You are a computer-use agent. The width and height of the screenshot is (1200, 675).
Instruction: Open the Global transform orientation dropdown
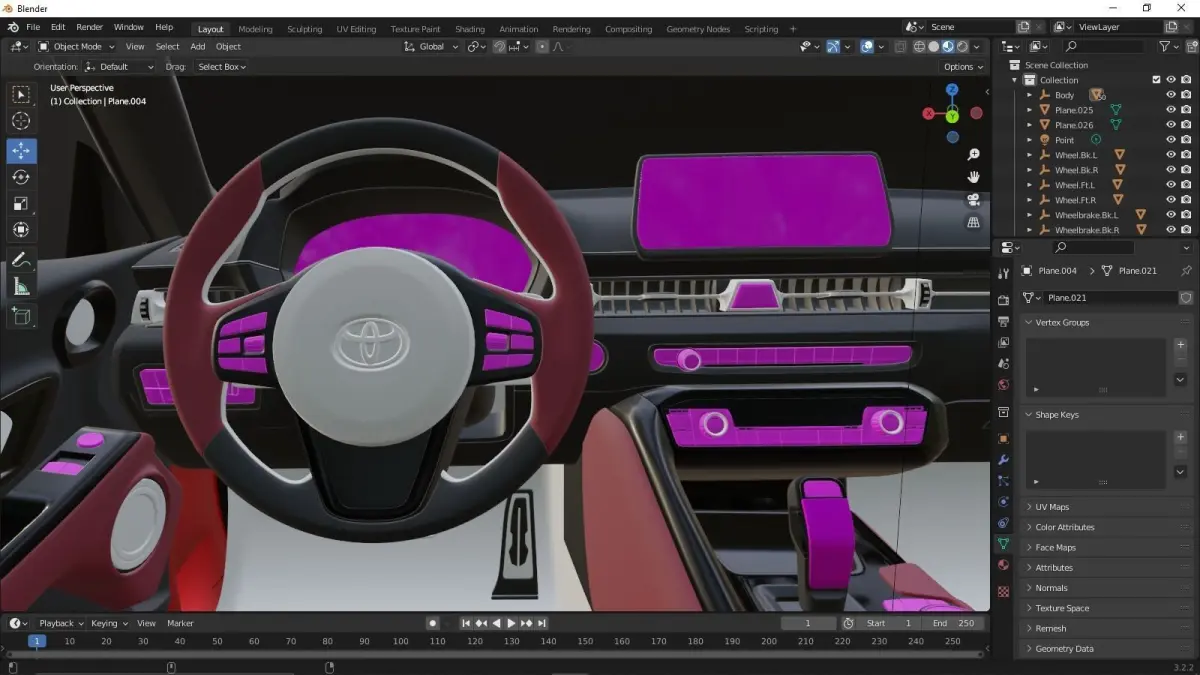click(x=431, y=47)
